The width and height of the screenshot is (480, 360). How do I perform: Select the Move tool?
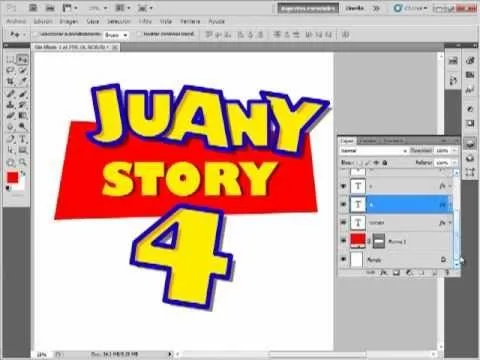[22, 60]
